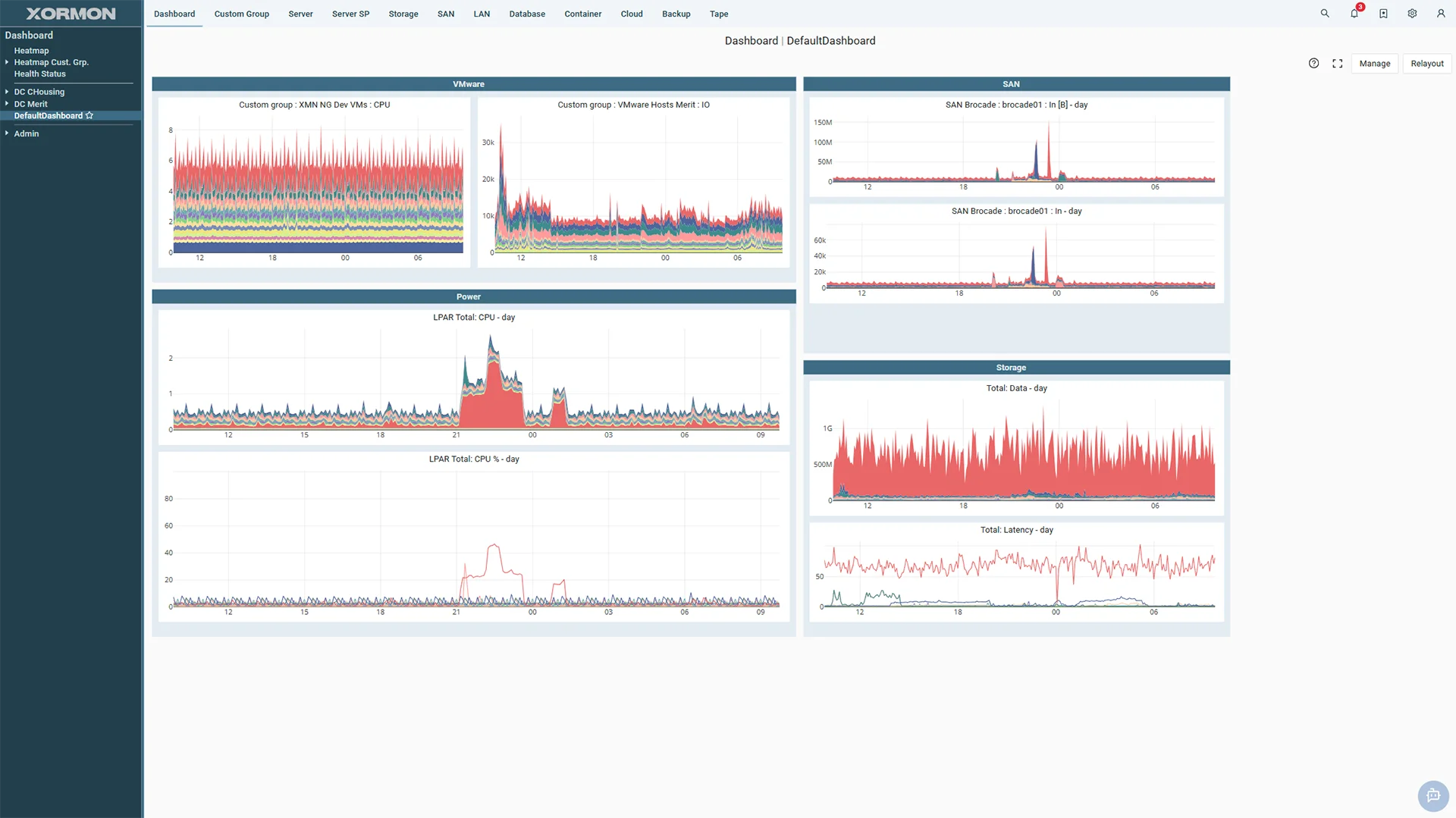Open the user profile icon
1456x818 pixels.
coord(1440,13)
